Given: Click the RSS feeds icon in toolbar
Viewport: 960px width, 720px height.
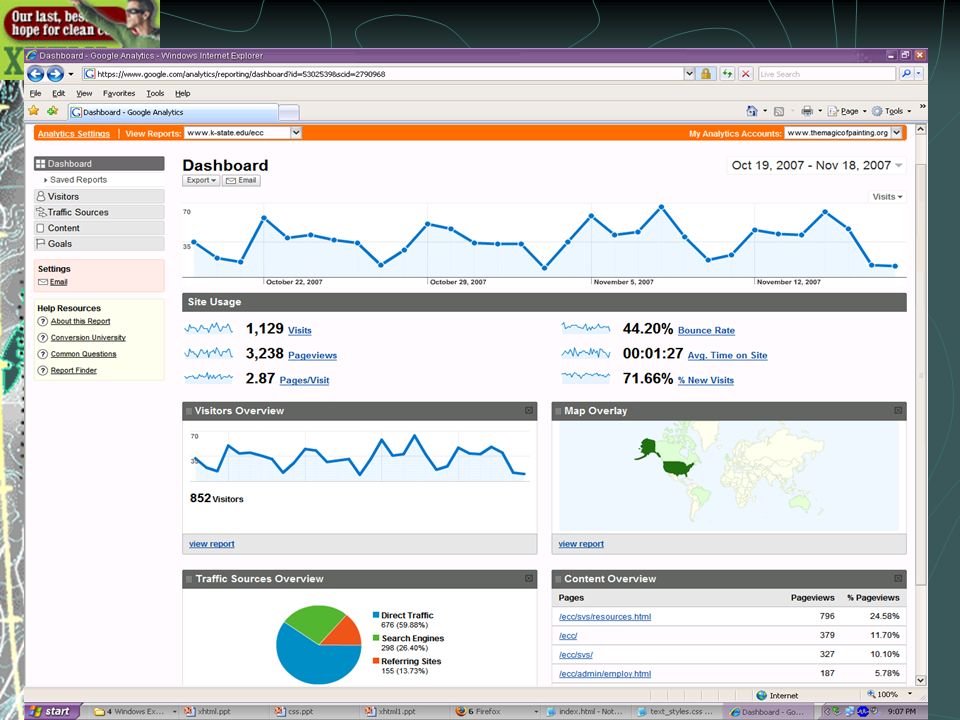Looking at the screenshot, I should pos(779,111).
